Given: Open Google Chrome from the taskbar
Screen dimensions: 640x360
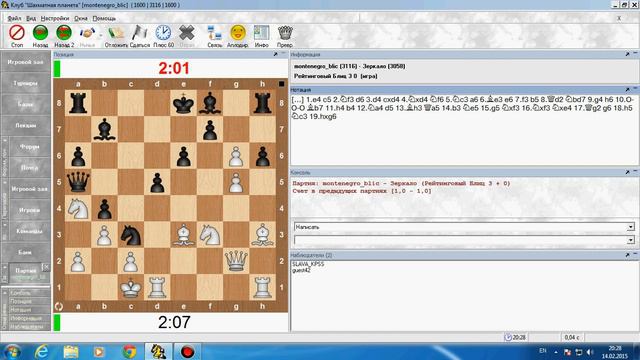Looking at the screenshot, I should pyautogui.click(x=129, y=351).
